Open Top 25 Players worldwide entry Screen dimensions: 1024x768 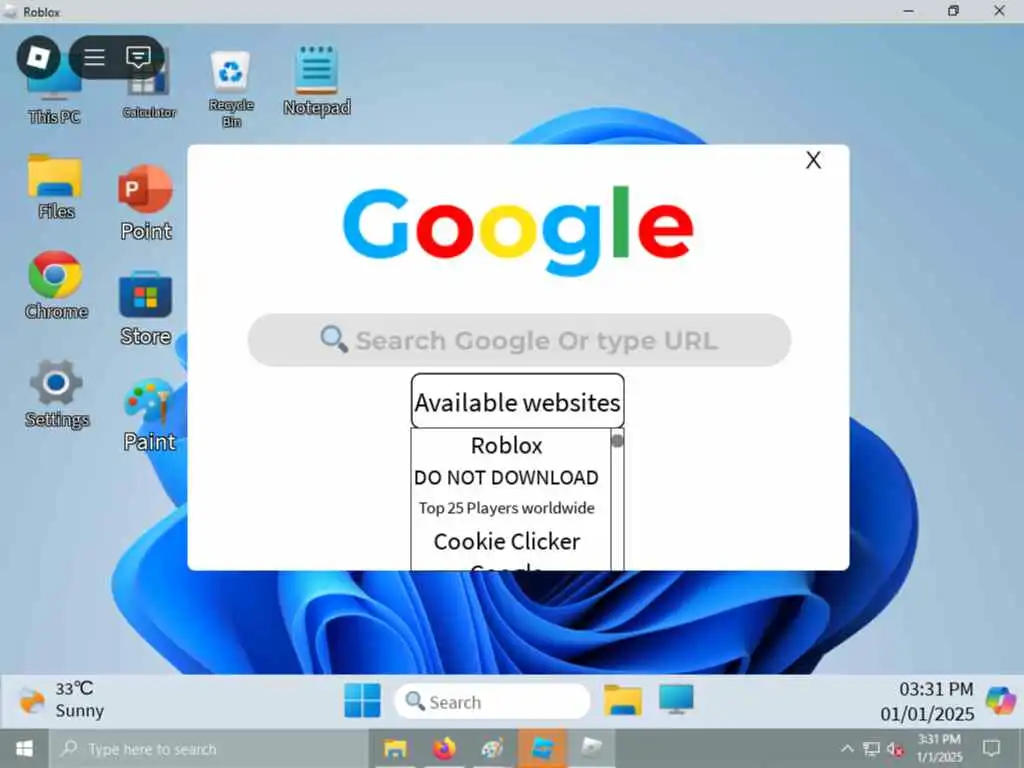point(507,508)
